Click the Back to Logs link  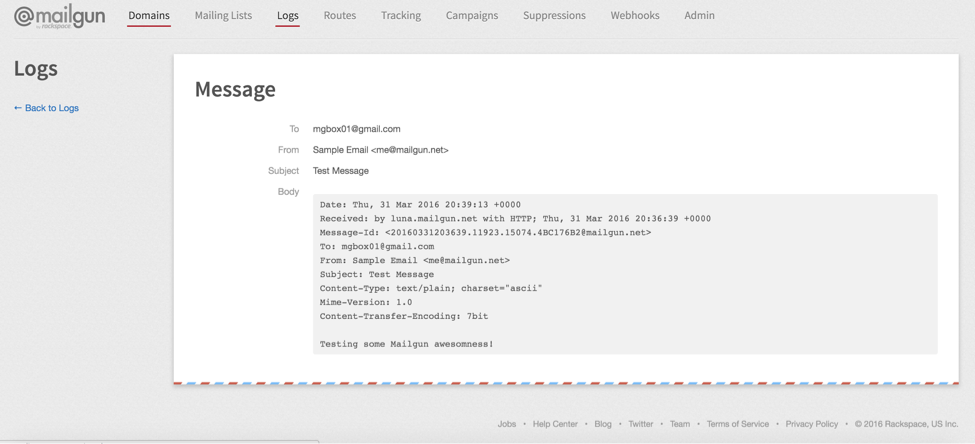47,108
